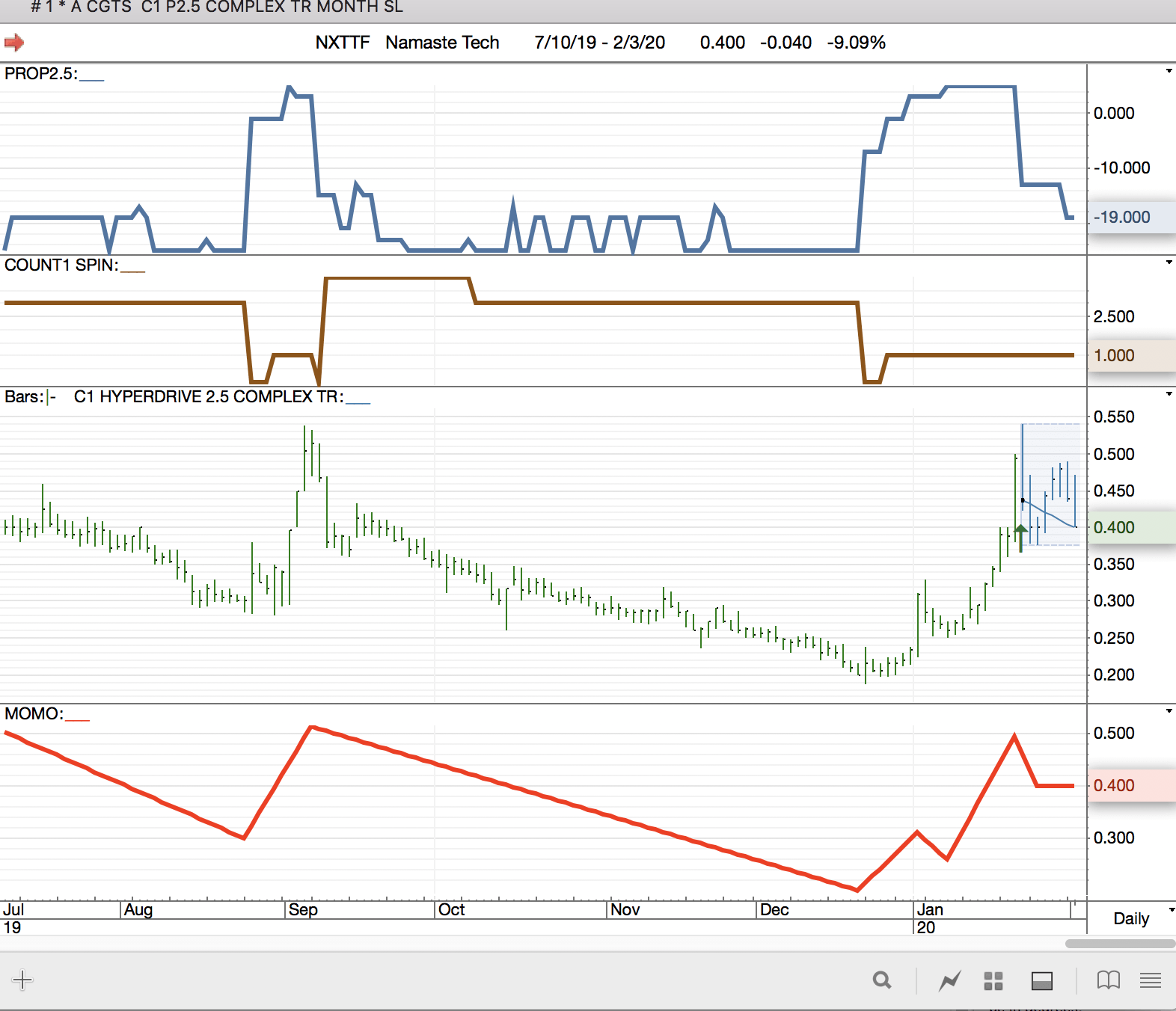The width and height of the screenshot is (1176, 1011).
Task: Click the Sep marker on the date axis
Action: (303, 910)
